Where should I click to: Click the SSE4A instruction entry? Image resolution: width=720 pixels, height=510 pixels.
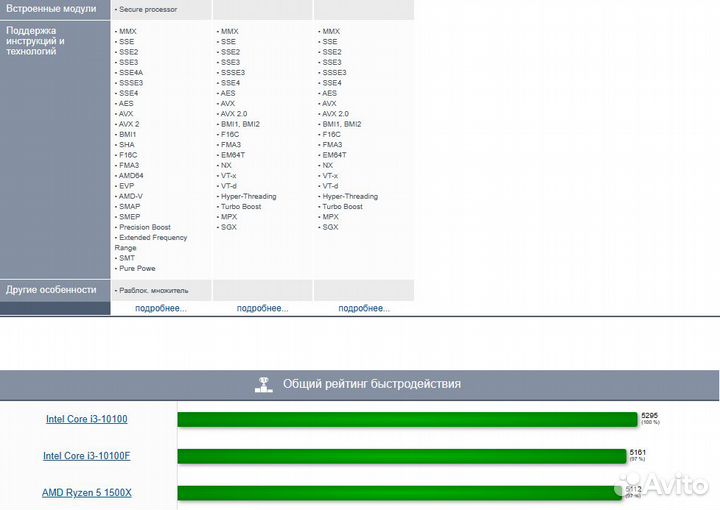click(x=129, y=73)
